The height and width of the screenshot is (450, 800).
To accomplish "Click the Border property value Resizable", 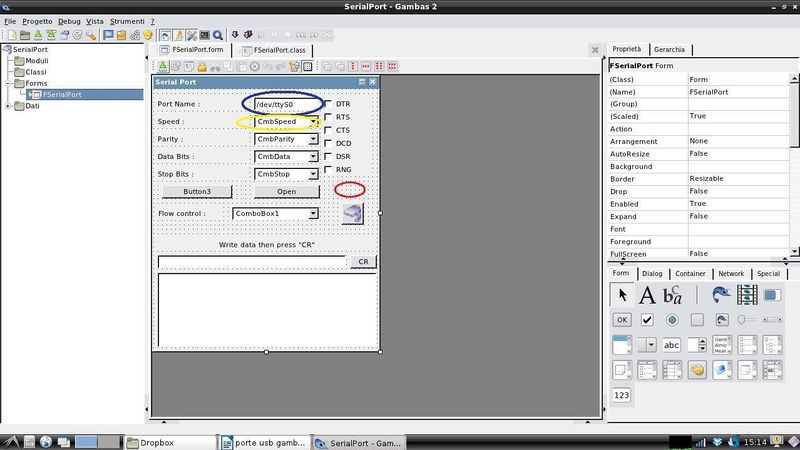I will click(738, 179).
